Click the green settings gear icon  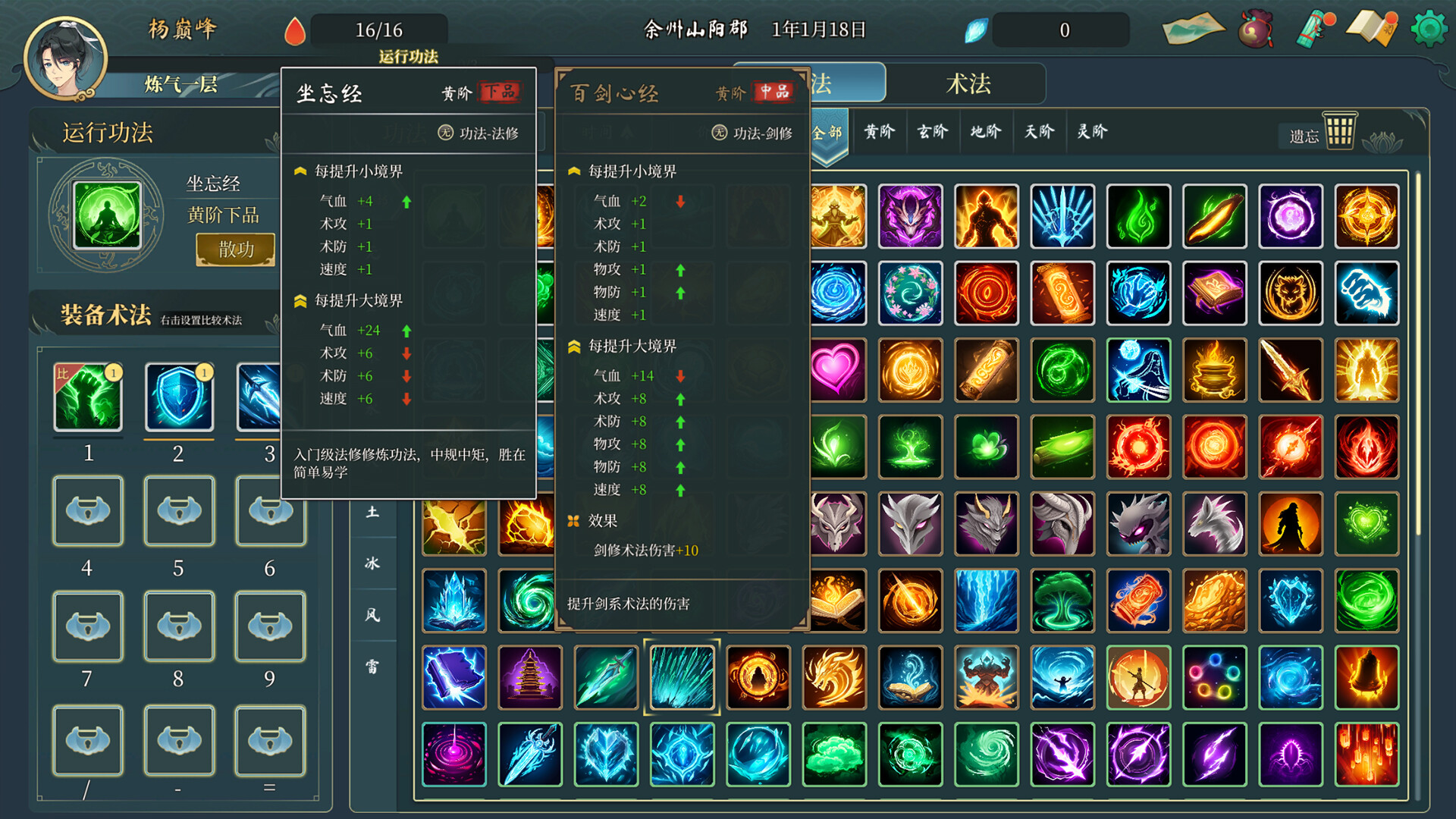pos(1429,29)
